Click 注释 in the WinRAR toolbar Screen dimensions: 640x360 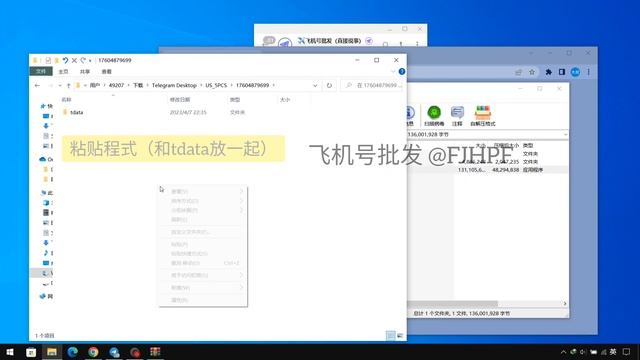tap(457, 116)
